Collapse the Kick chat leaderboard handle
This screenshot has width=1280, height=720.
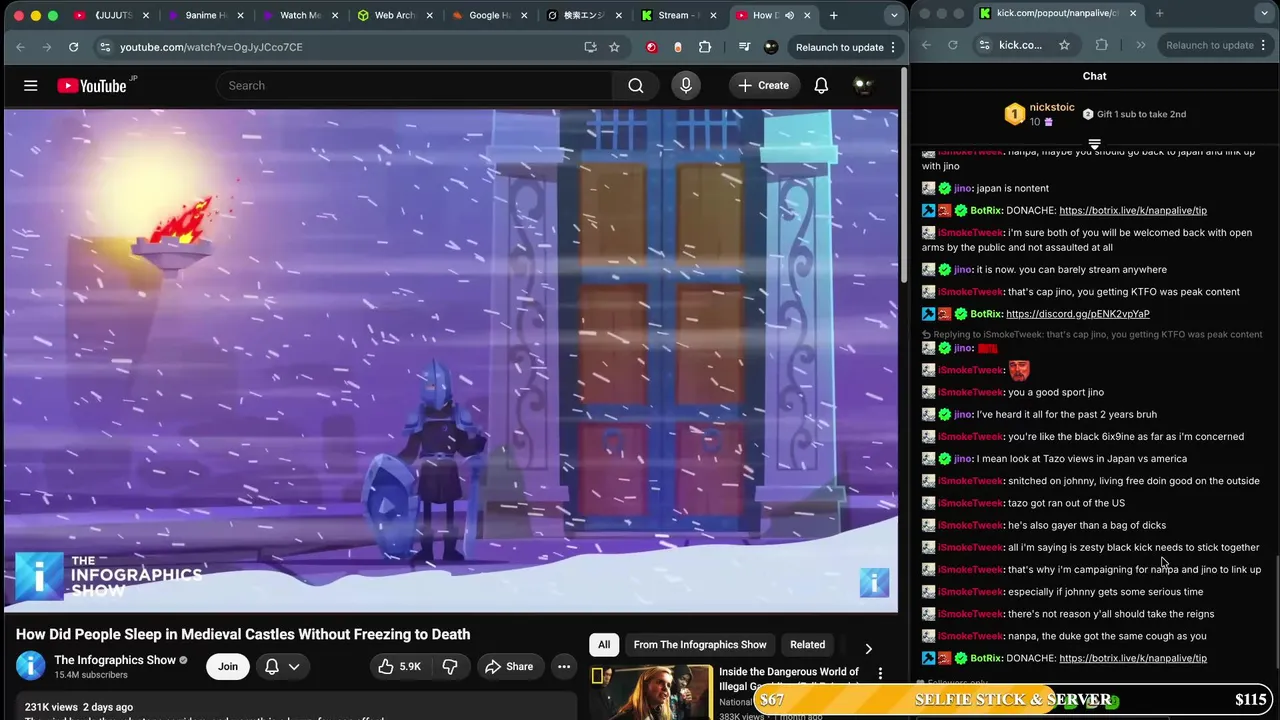pos(1094,144)
